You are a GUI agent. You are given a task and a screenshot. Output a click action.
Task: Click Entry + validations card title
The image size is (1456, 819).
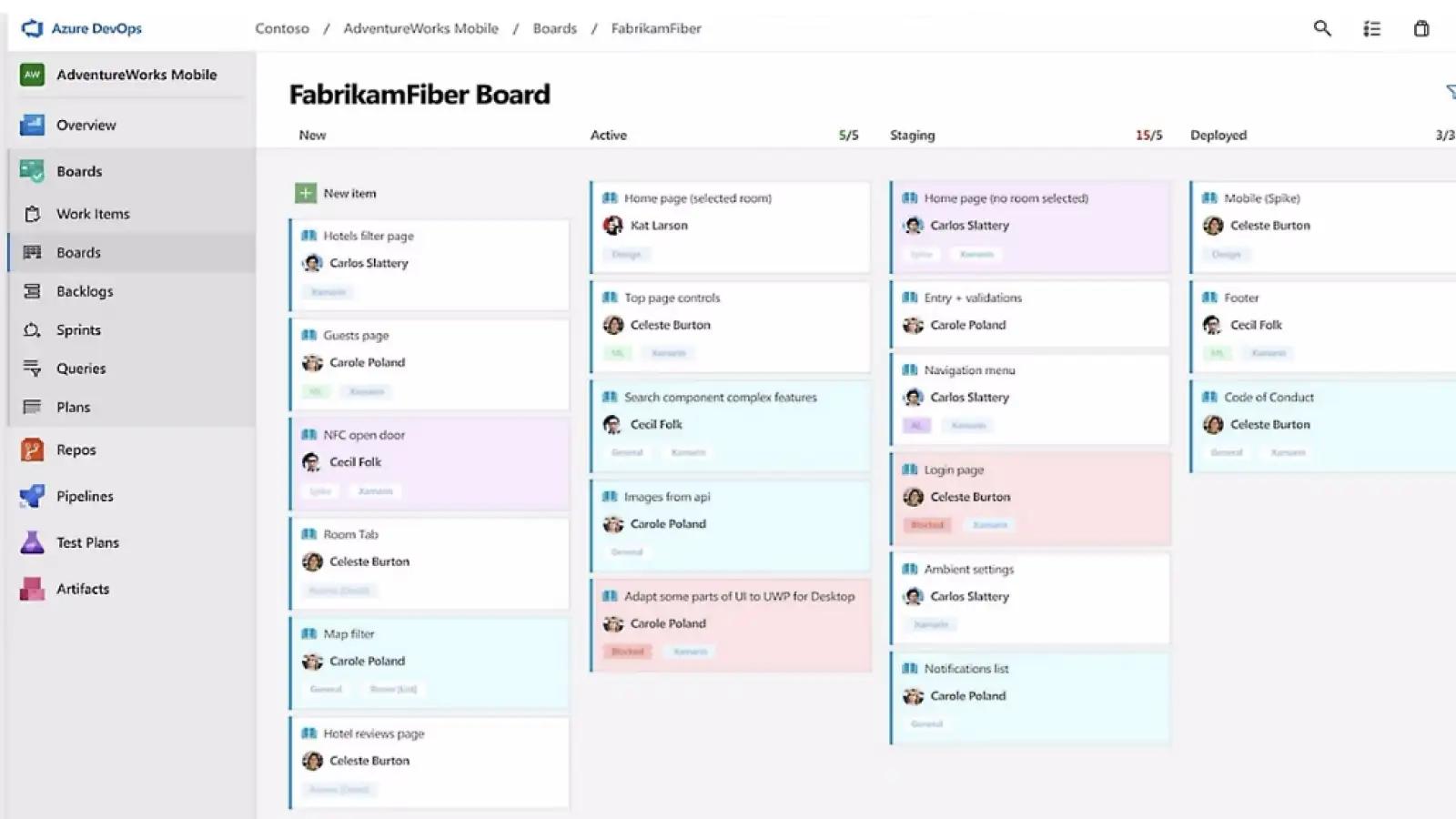[973, 298]
